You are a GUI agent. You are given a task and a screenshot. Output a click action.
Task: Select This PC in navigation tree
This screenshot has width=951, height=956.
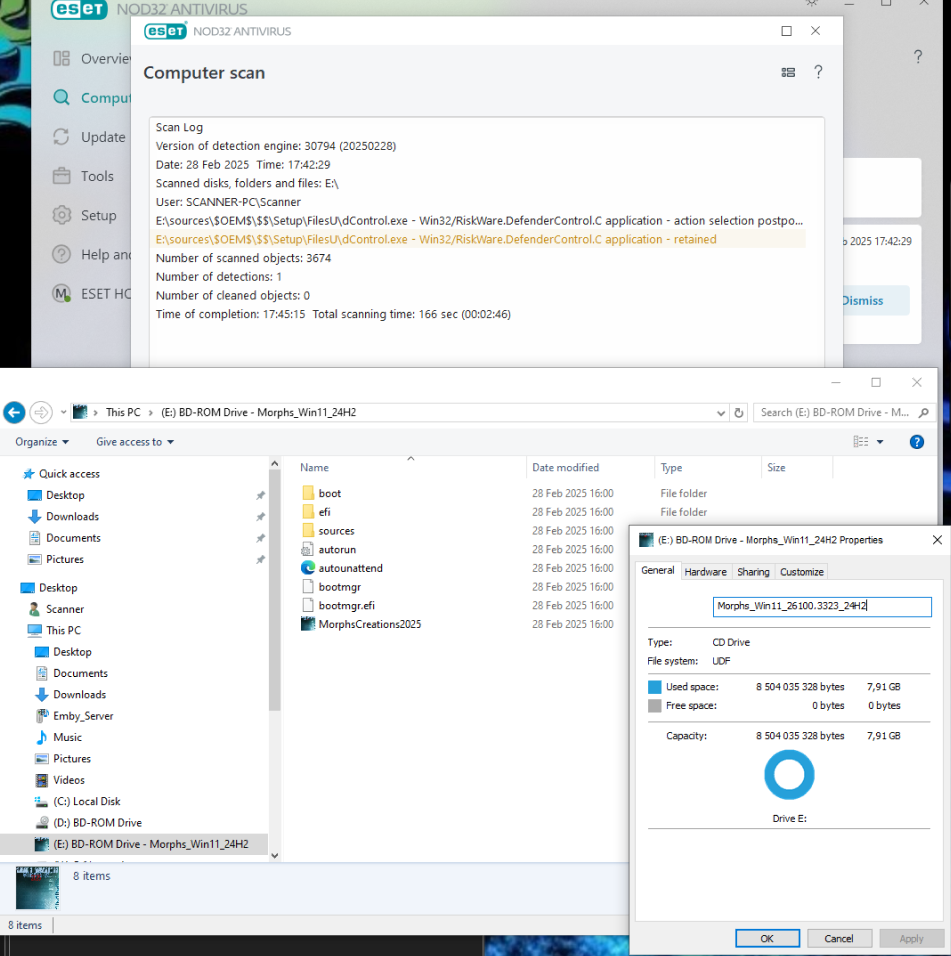click(x=63, y=630)
